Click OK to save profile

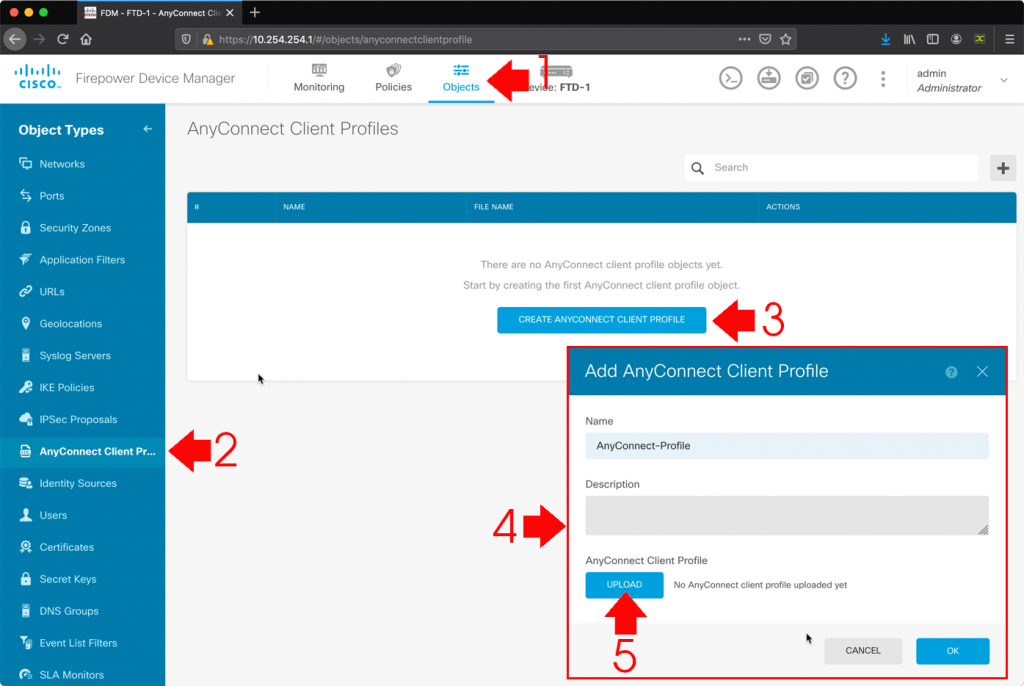coord(952,651)
